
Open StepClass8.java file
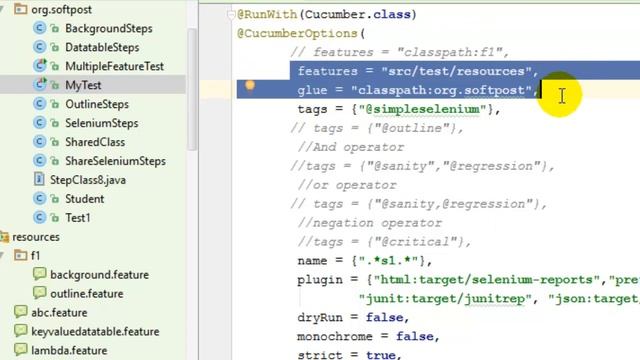pyautogui.click(x=88, y=180)
